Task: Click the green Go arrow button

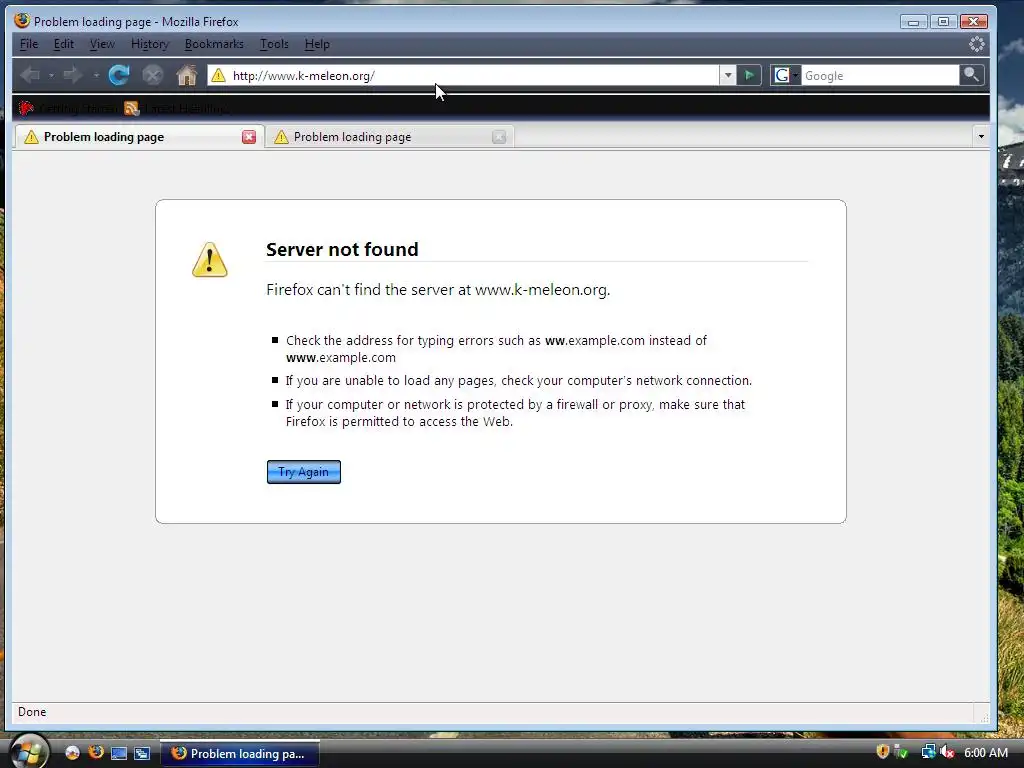Action: [x=749, y=76]
